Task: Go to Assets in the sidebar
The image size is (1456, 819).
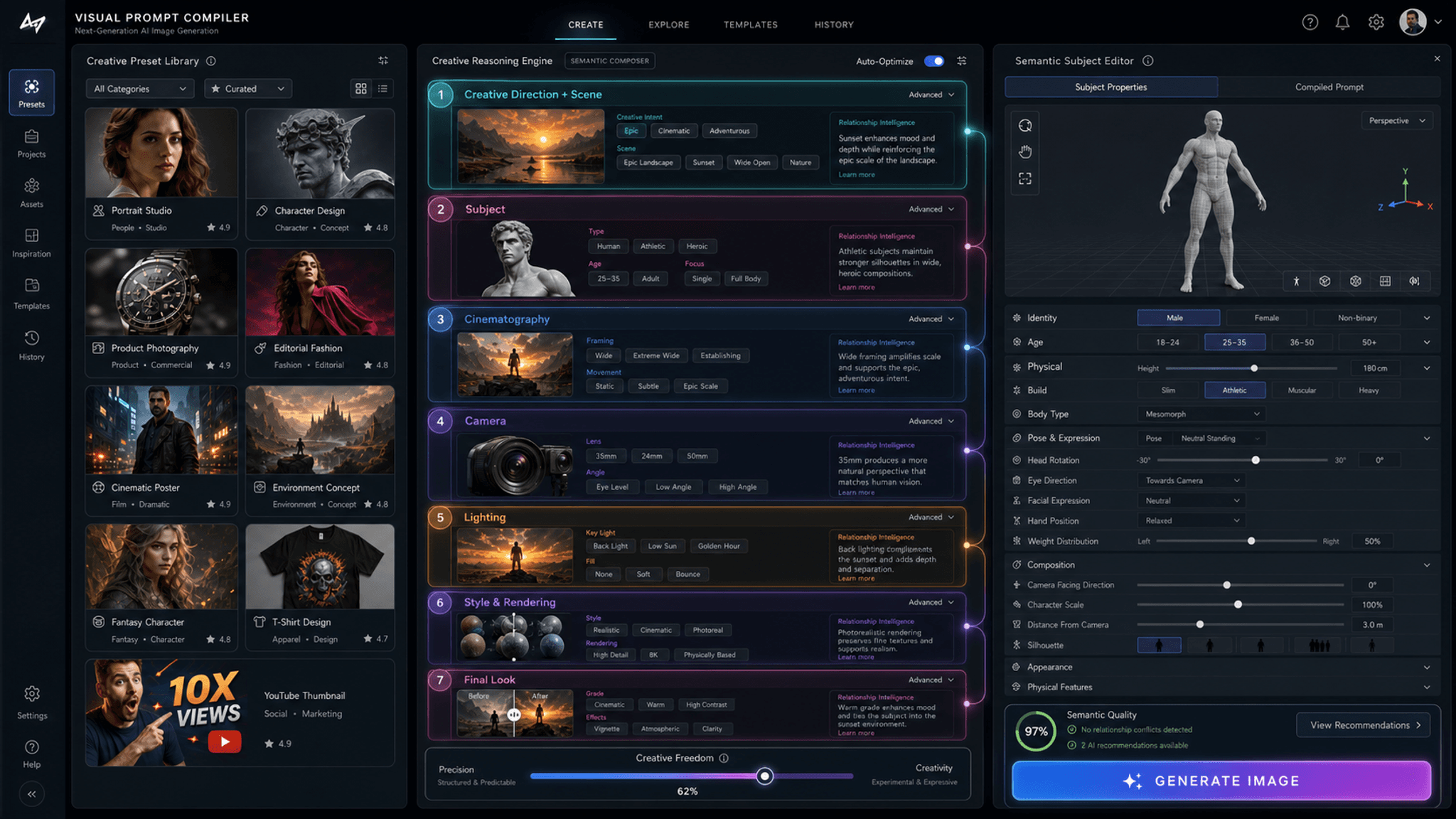Action: 31,193
